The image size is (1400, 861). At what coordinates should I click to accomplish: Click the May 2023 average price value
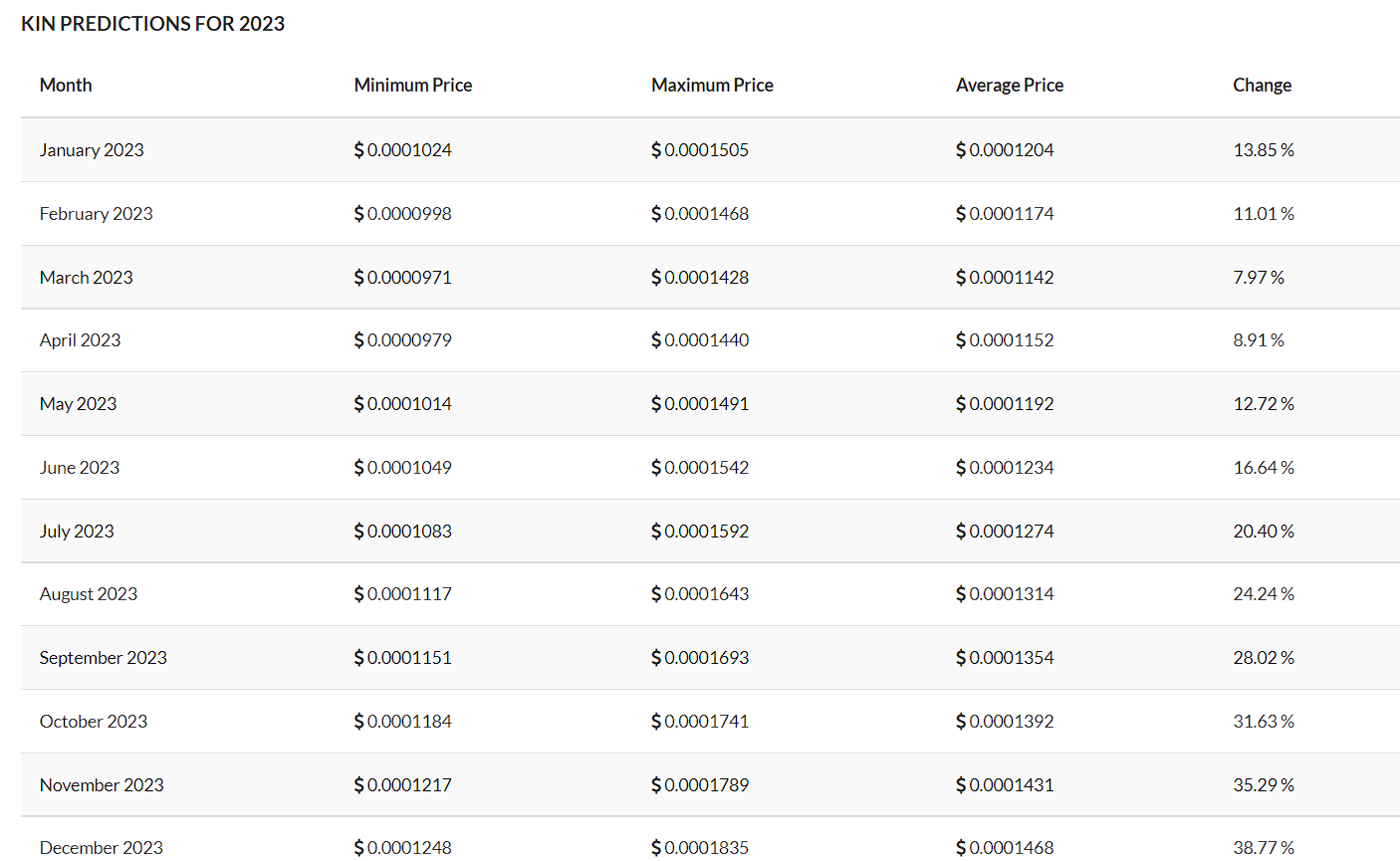1005,403
